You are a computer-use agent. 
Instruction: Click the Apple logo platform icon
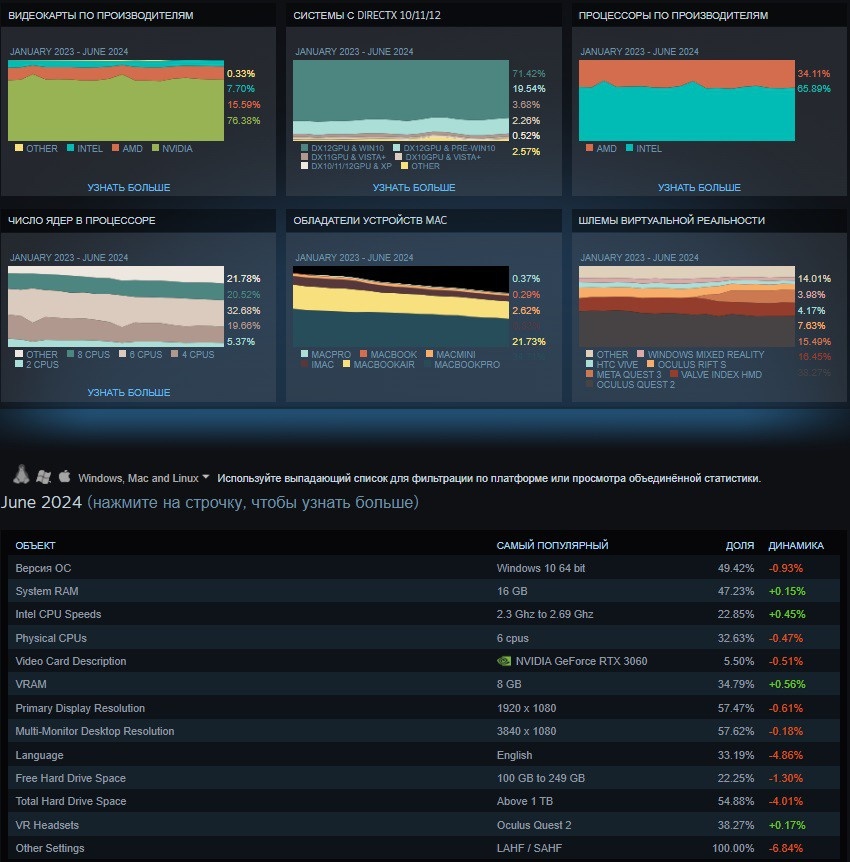pos(64,476)
